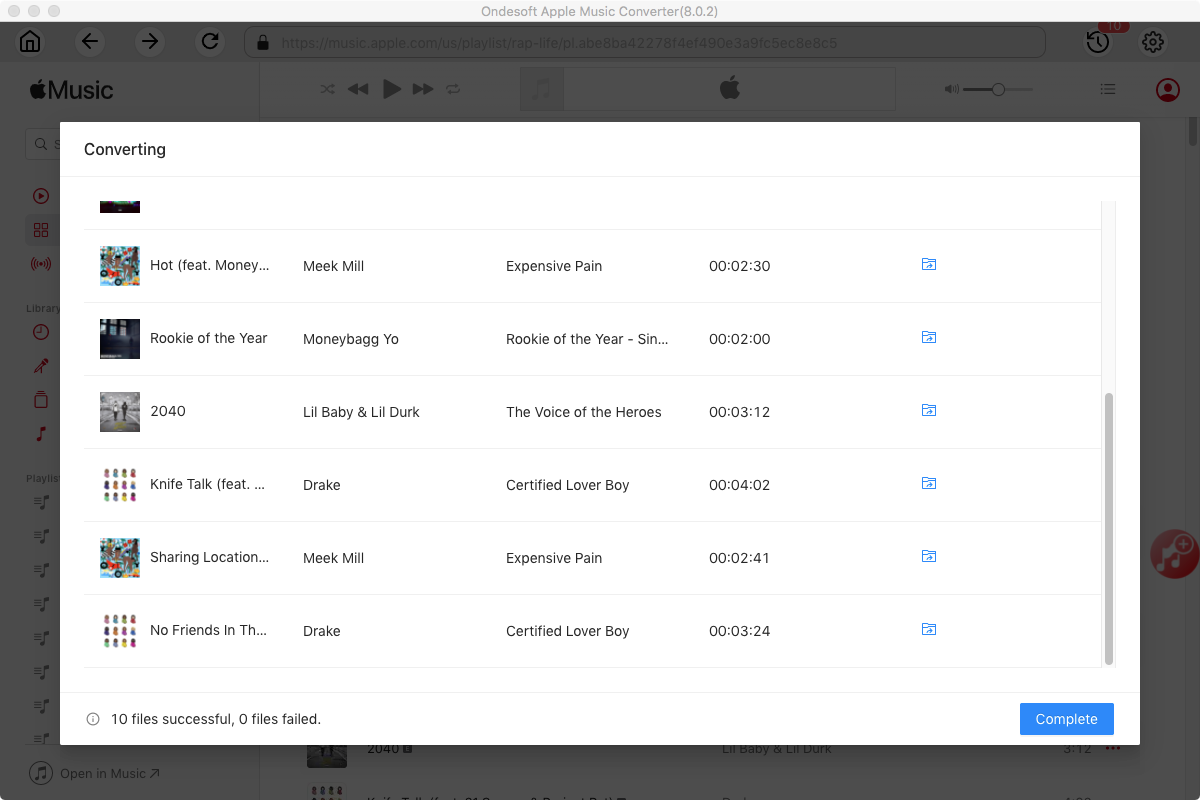
Task: Click the converting list scrollbar
Action: click(1108, 529)
